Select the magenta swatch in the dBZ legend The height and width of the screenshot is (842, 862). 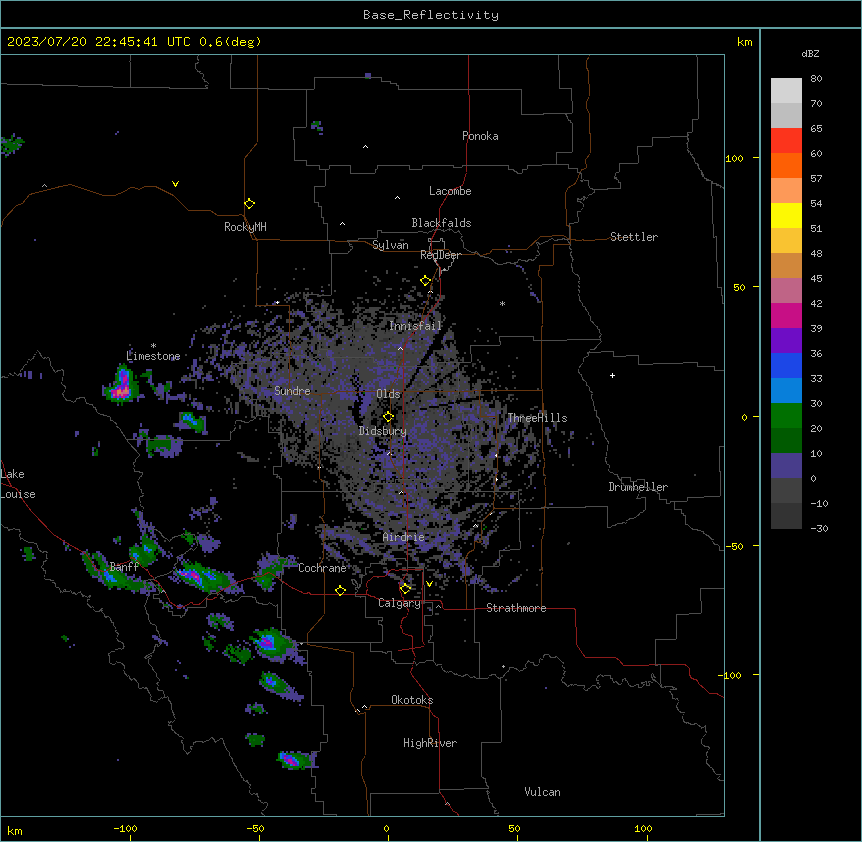[786, 315]
